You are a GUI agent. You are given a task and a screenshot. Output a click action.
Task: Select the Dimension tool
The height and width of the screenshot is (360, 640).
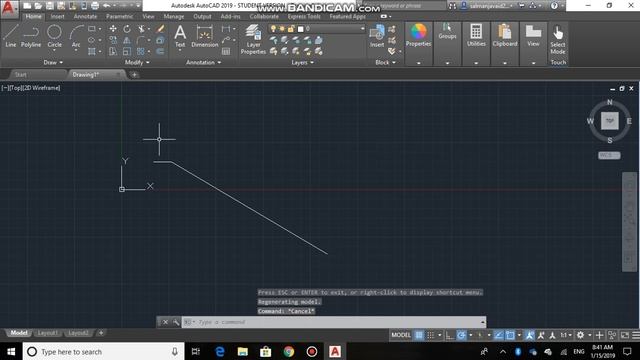point(205,36)
